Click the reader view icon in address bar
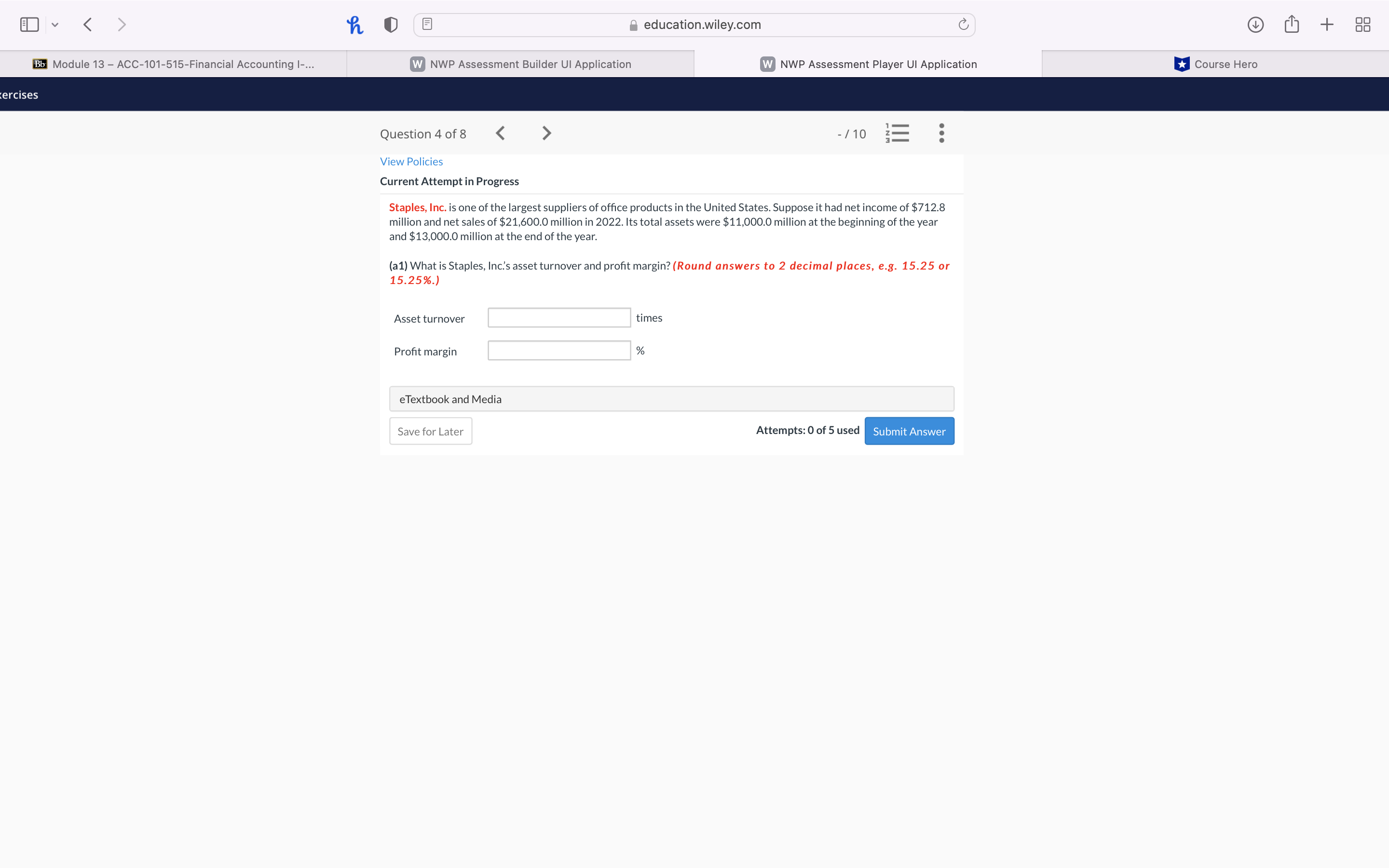Image resolution: width=1389 pixels, height=868 pixels. (427, 25)
